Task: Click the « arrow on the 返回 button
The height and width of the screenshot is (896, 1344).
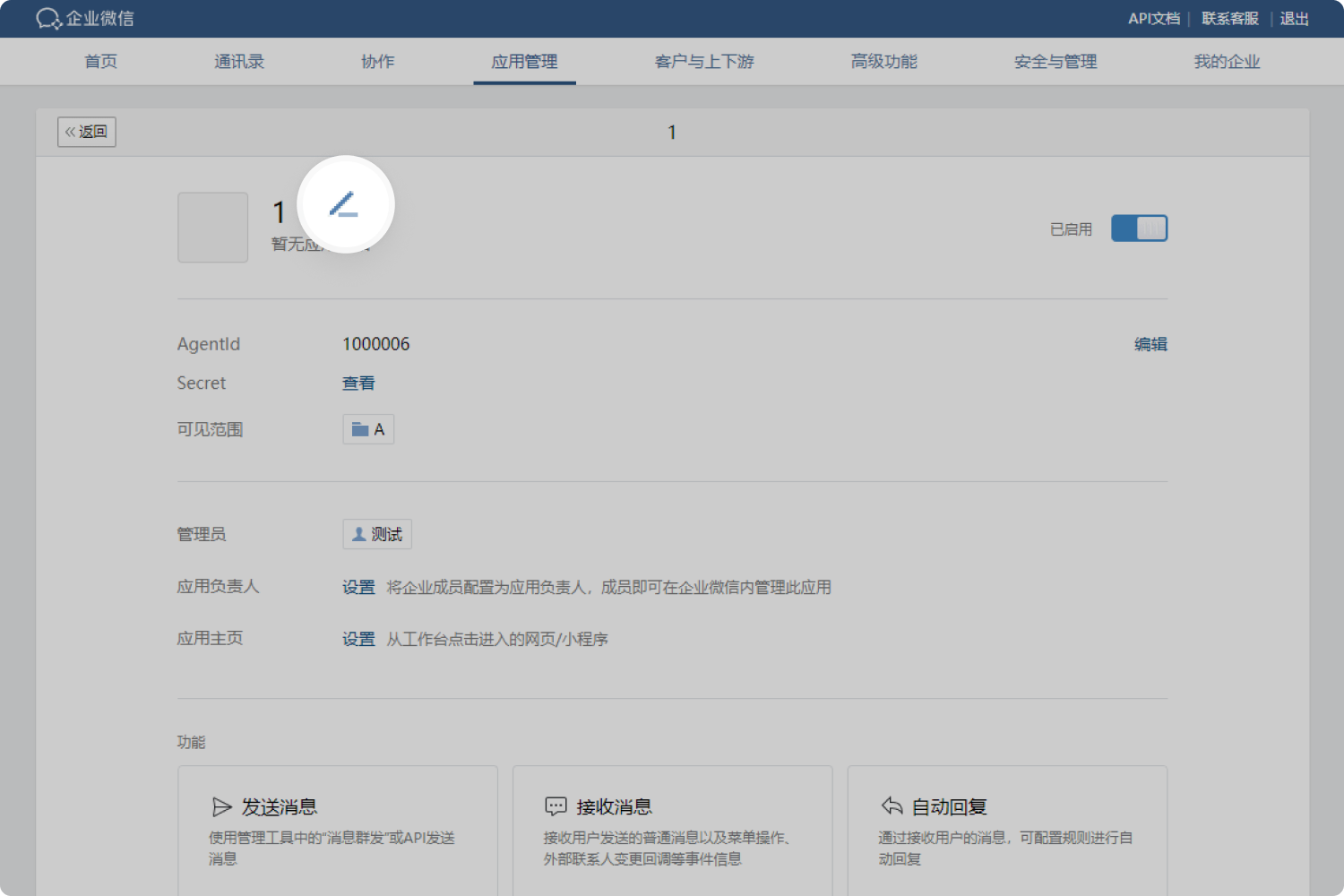Action: (x=72, y=132)
